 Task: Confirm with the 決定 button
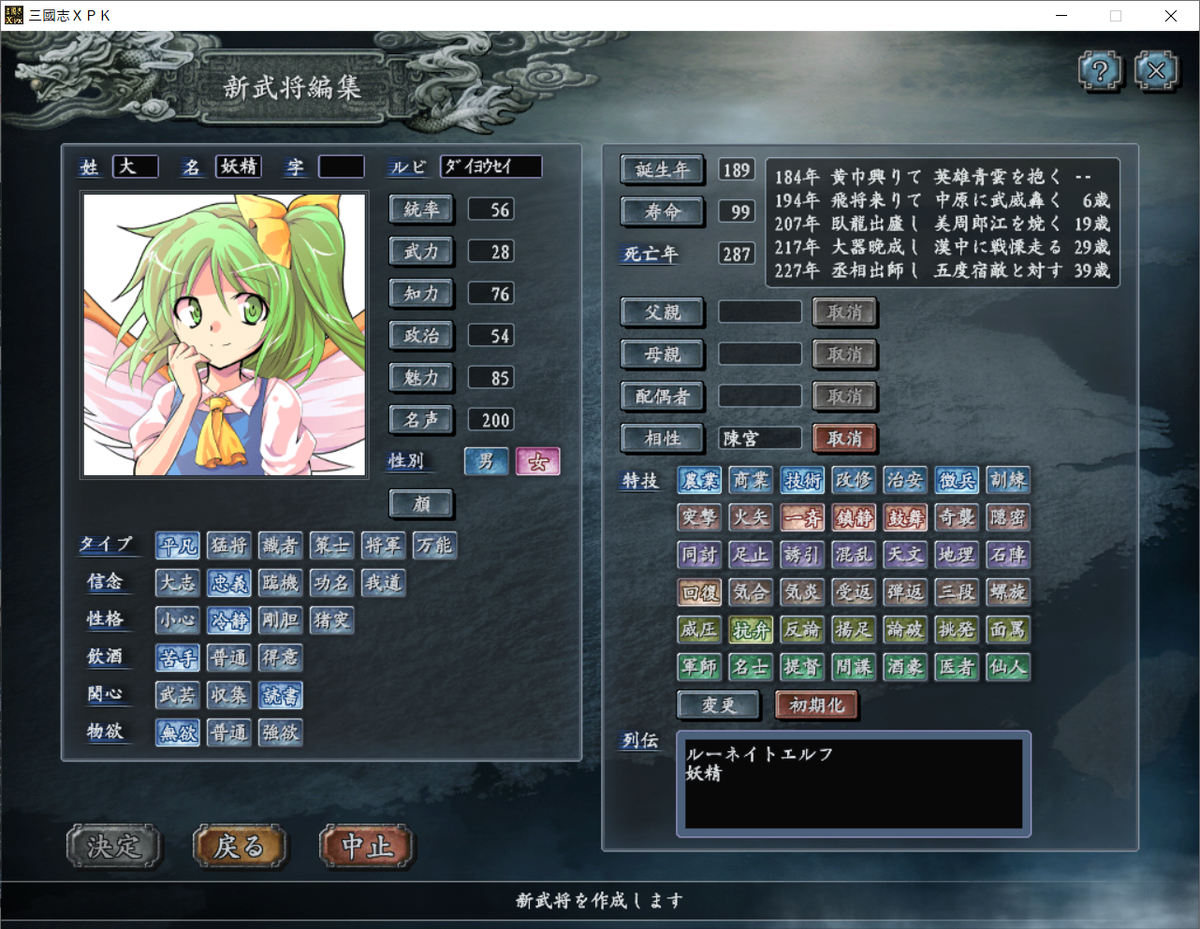(x=113, y=846)
